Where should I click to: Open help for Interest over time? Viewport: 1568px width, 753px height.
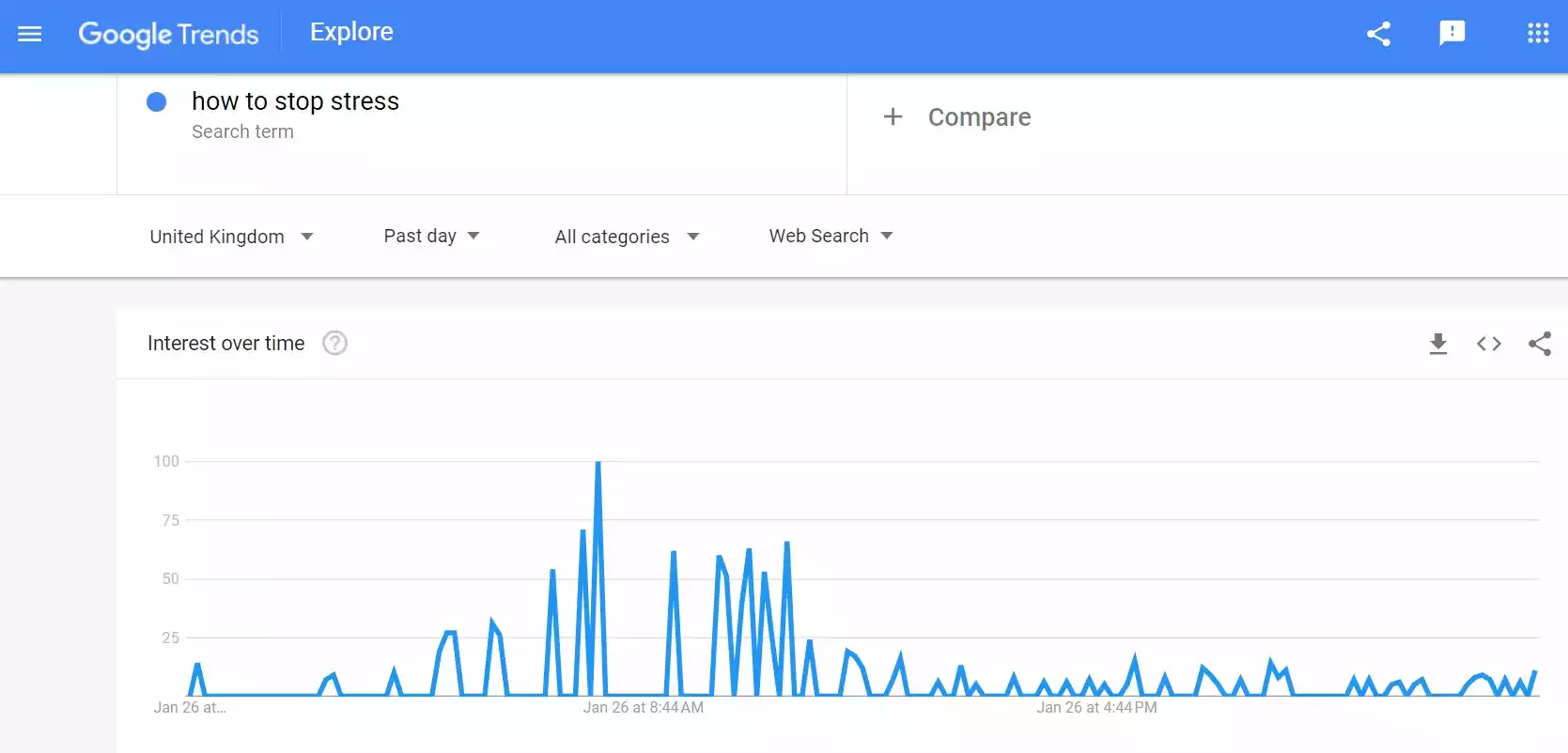click(334, 344)
